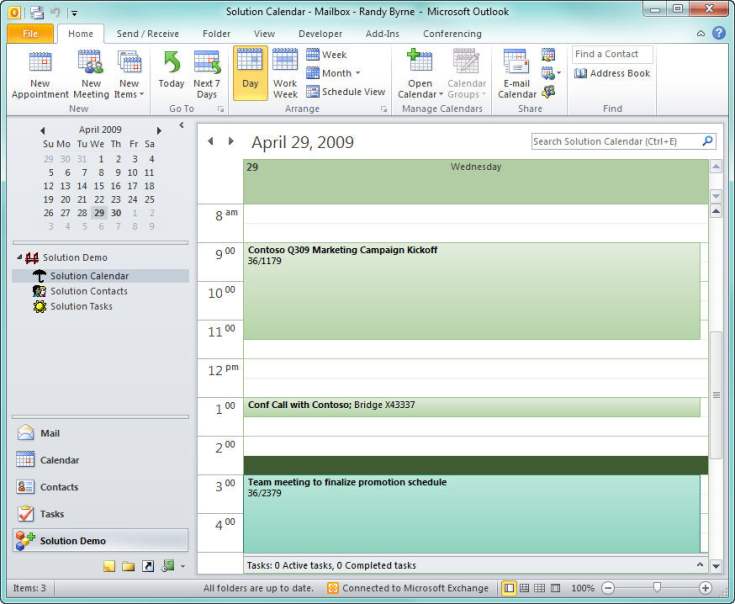This screenshot has width=735, height=604.
Task: Click the calendar vertical scrollbar thumb
Action: pos(716,395)
